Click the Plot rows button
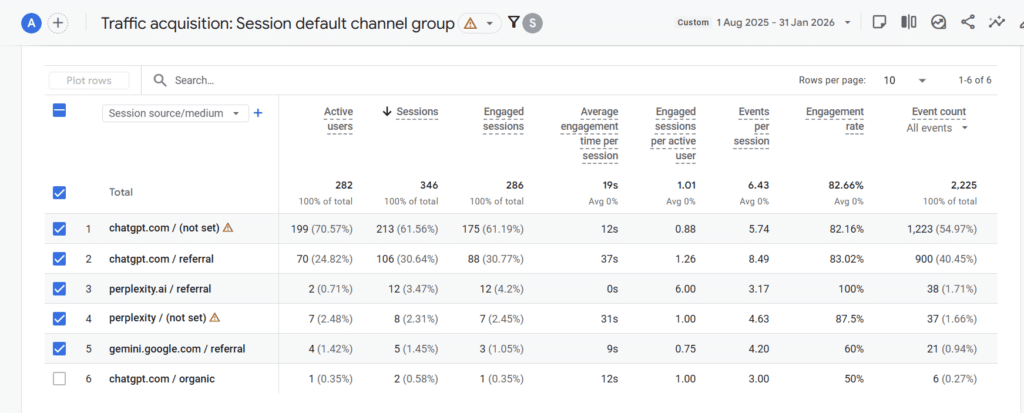The image size is (1024, 413). (x=89, y=80)
